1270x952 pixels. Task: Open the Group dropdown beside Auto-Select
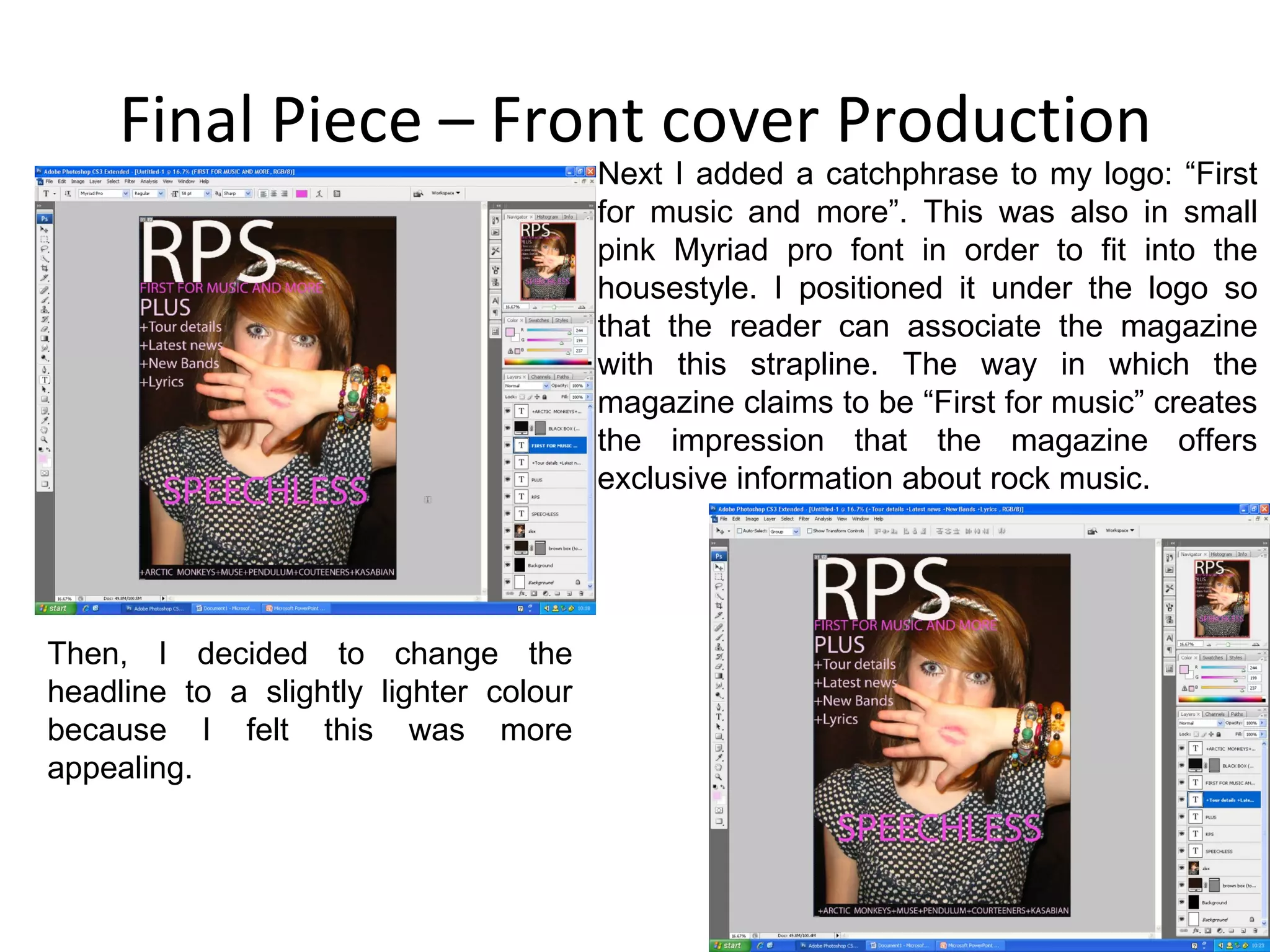[784, 532]
